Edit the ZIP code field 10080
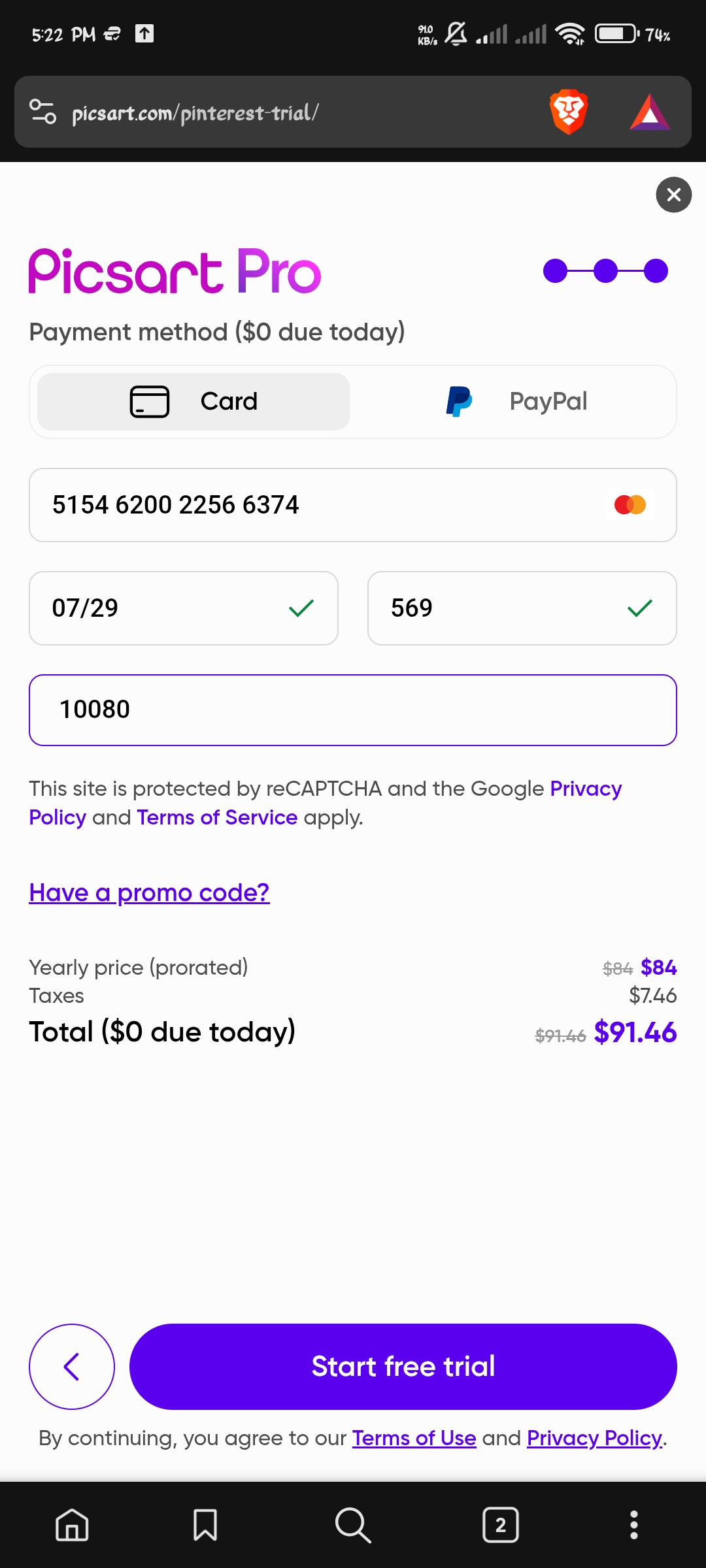Image resolution: width=706 pixels, height=1568 pixels. [353, 710]
